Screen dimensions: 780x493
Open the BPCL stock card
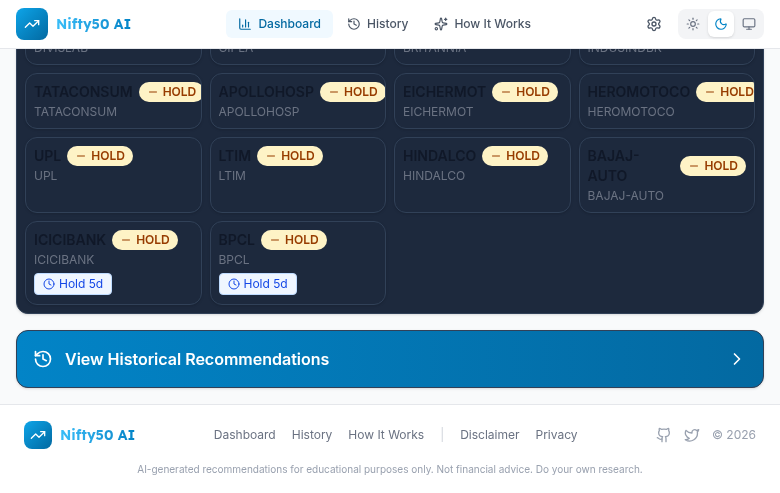pos(297,262)
